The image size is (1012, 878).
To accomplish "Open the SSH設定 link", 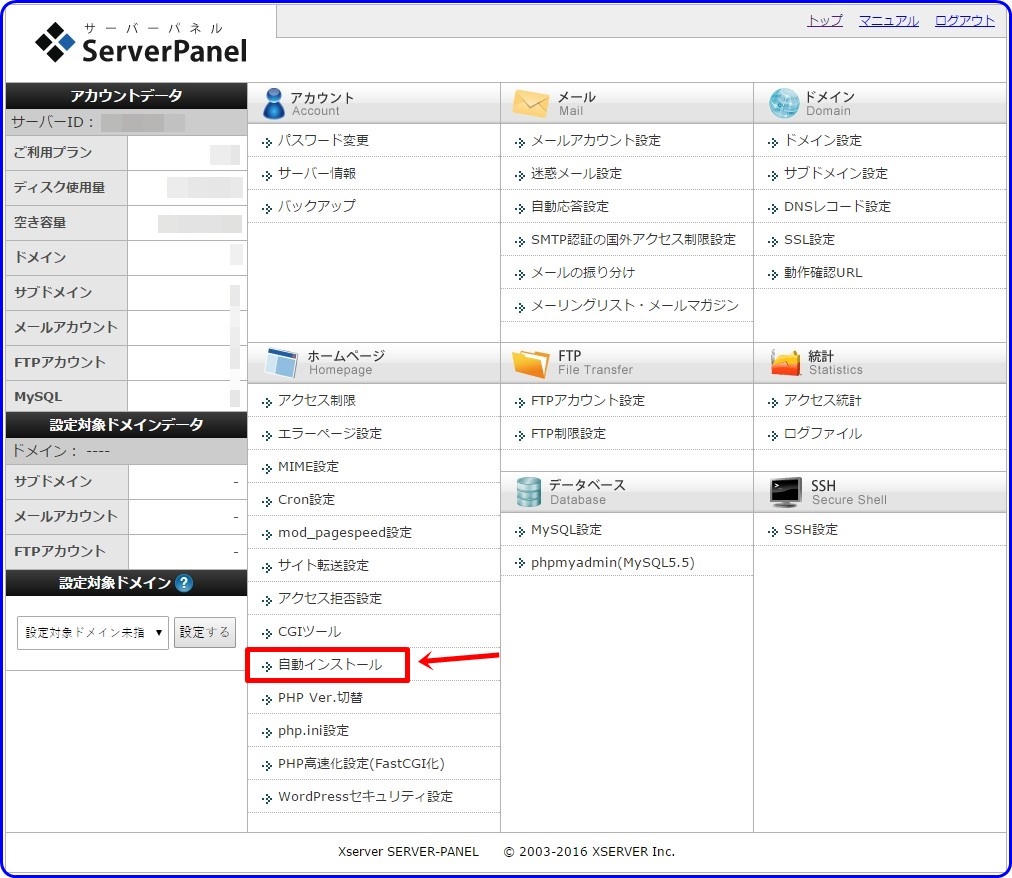I will point(810,529).
